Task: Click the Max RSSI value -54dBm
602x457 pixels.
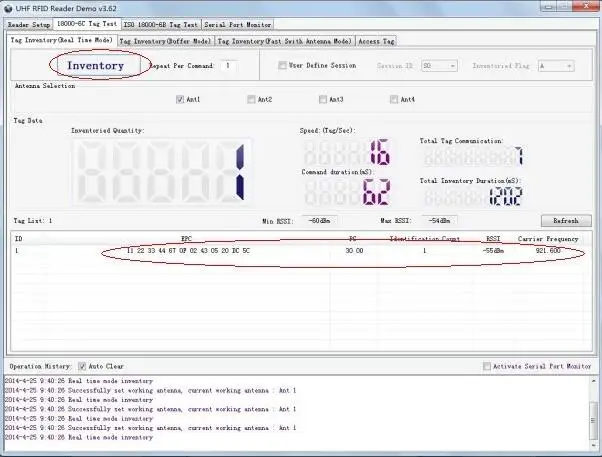Action: point(439,221)
